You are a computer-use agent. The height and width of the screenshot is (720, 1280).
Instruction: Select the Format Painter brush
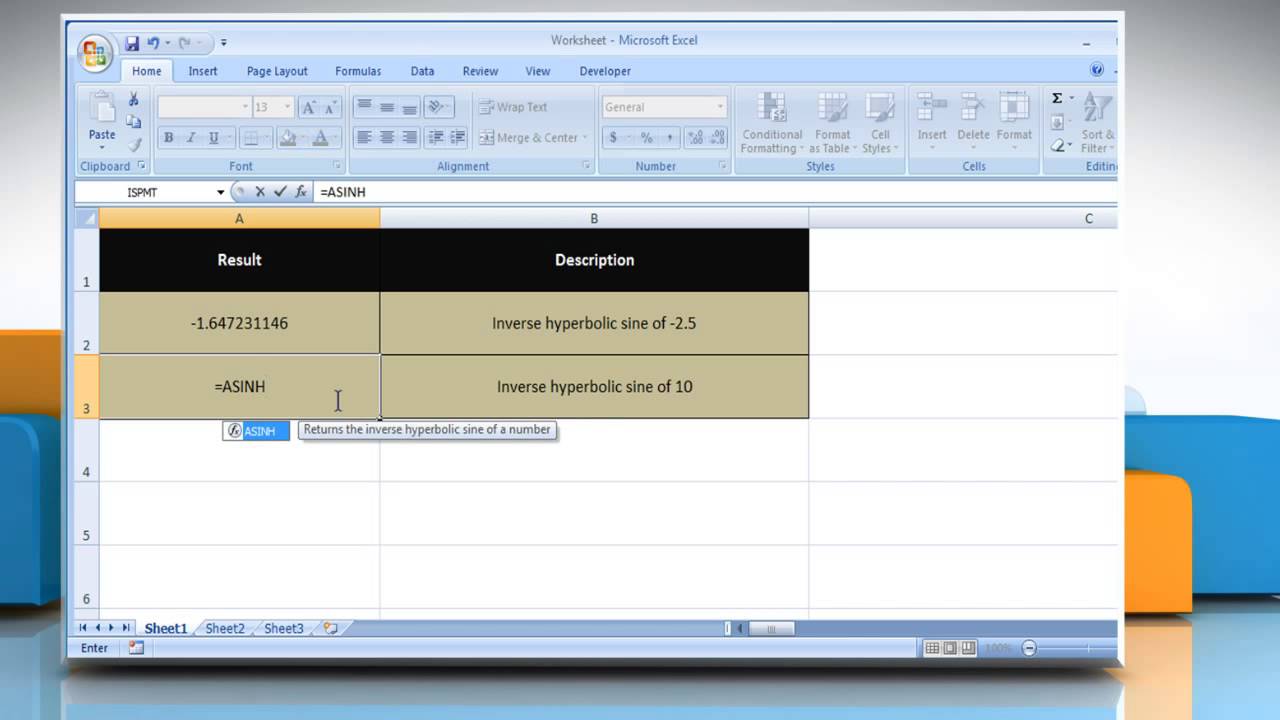click(133, 144)
